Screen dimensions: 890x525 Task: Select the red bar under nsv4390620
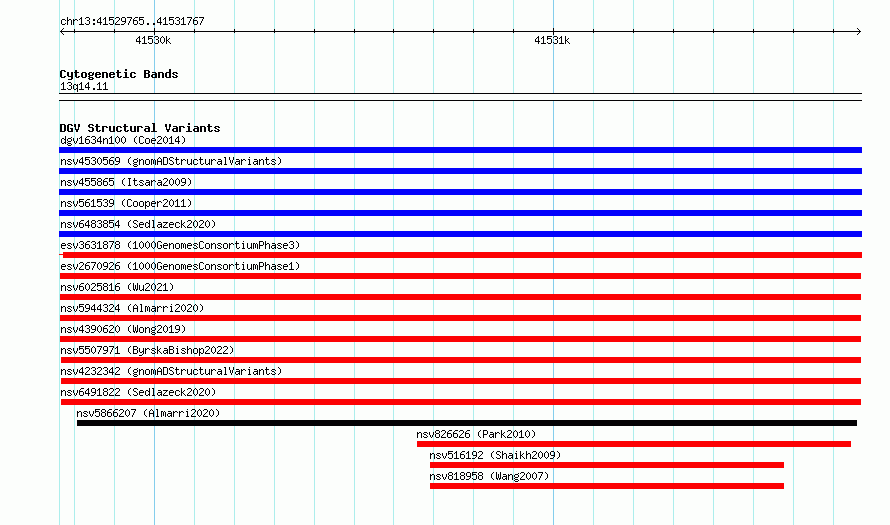(460, 339)
